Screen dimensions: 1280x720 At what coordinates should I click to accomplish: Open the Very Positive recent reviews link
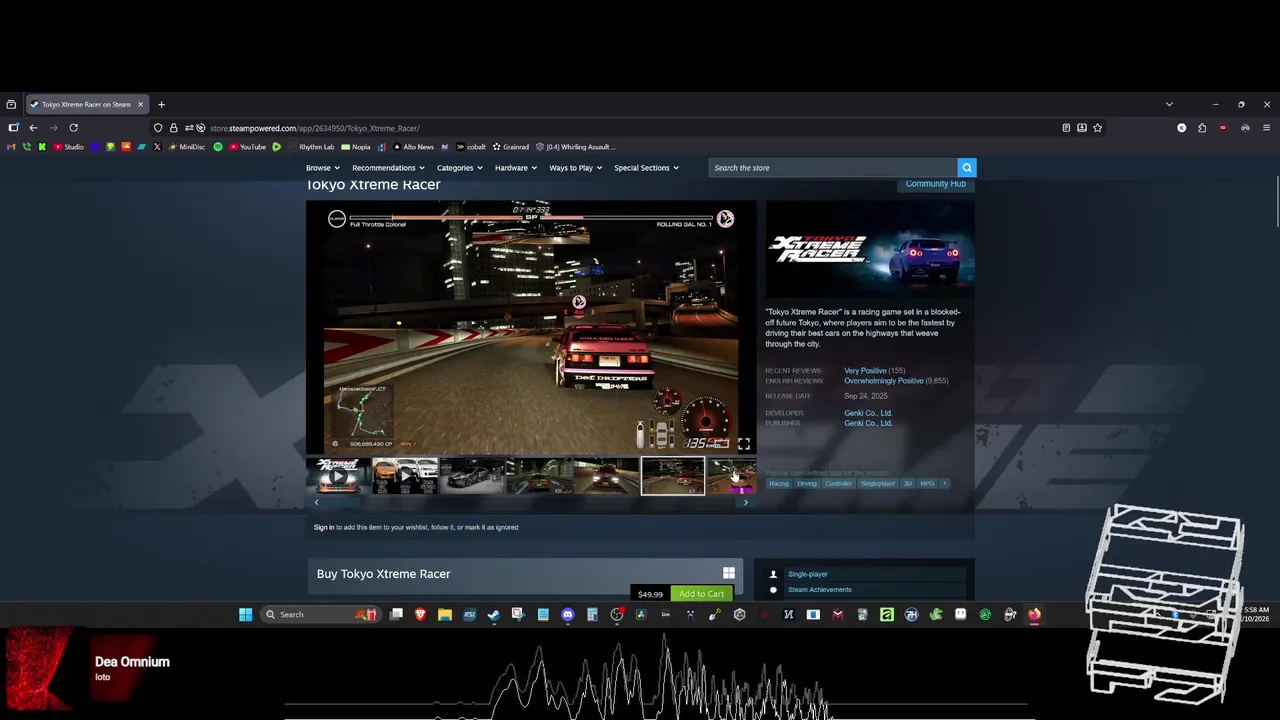865,371
